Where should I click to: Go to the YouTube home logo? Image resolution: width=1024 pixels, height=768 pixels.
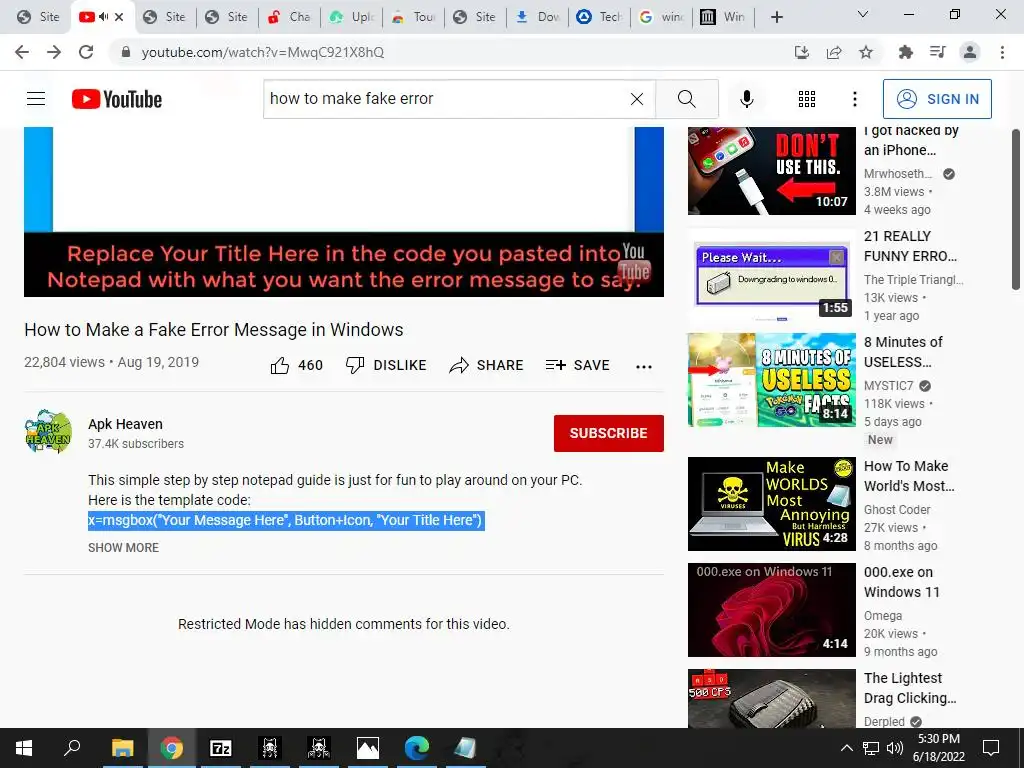coord(117,99)
